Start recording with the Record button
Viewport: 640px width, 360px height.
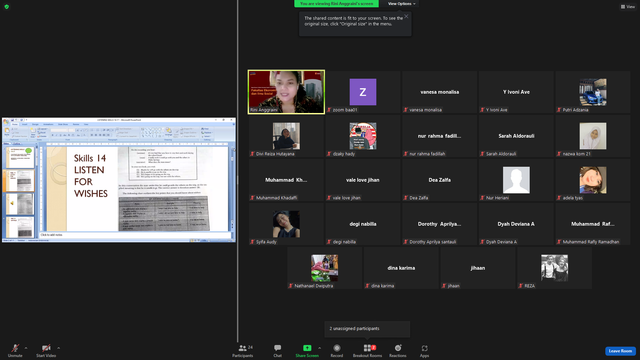337,351
